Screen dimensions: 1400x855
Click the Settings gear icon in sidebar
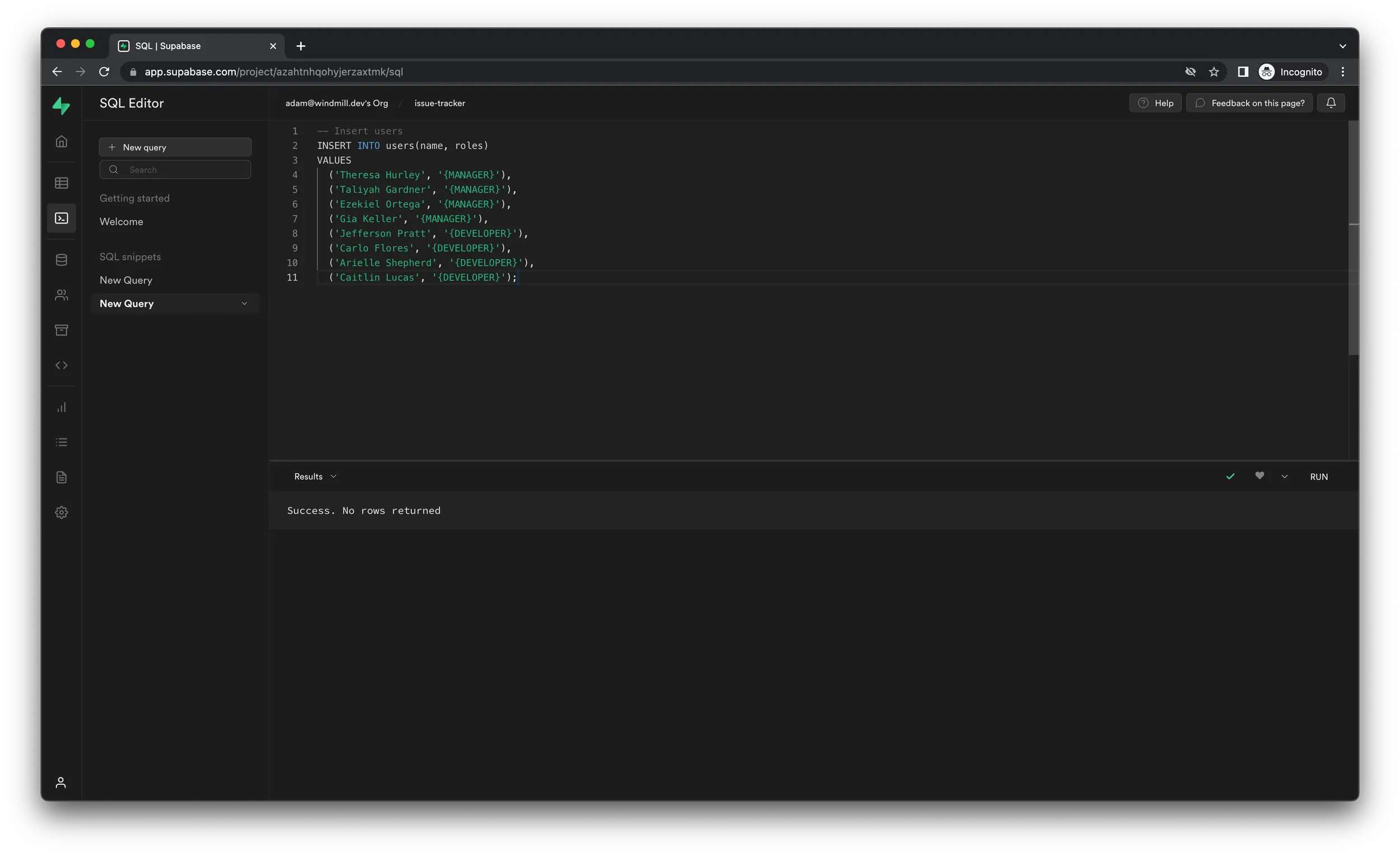click(61, 512)
